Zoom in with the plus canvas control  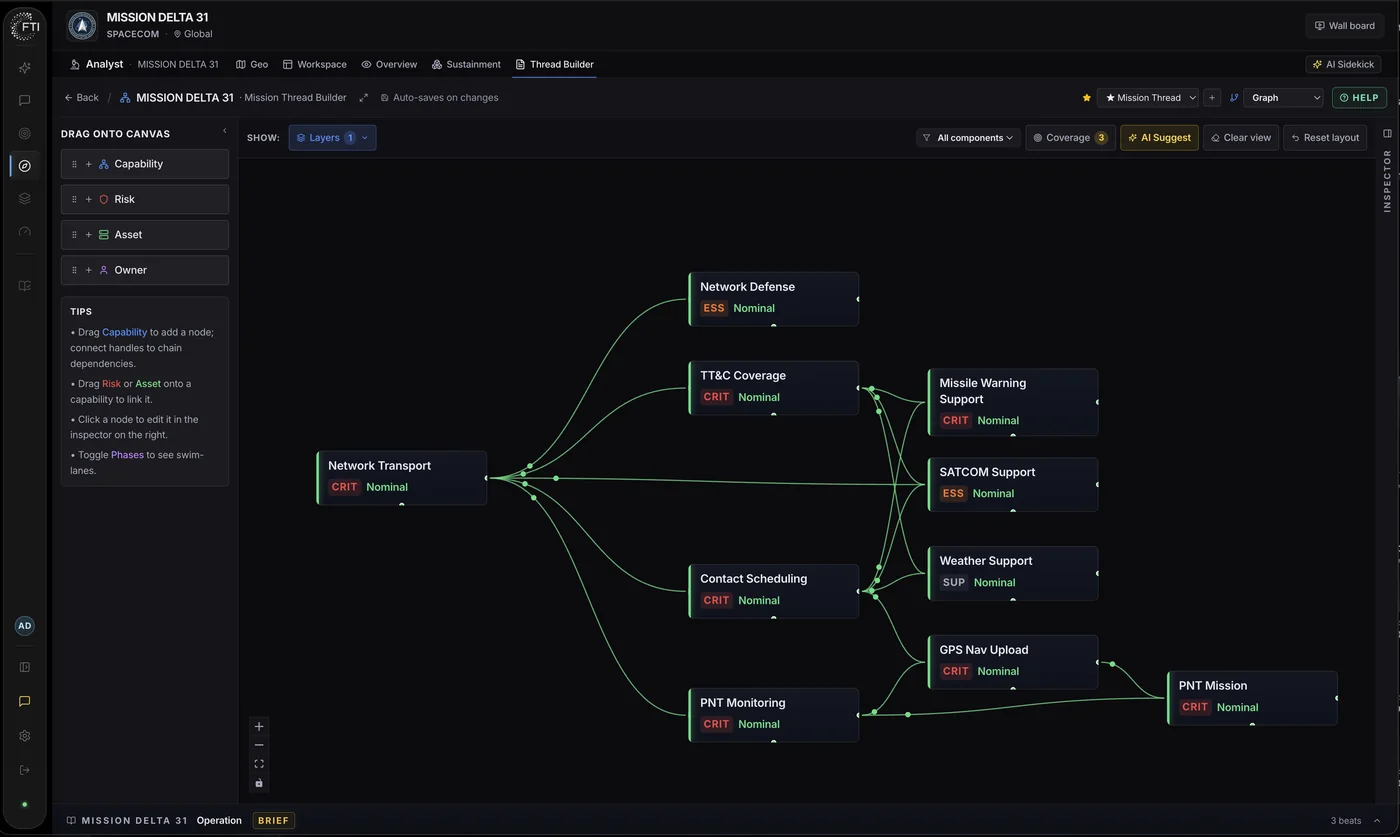259,727
